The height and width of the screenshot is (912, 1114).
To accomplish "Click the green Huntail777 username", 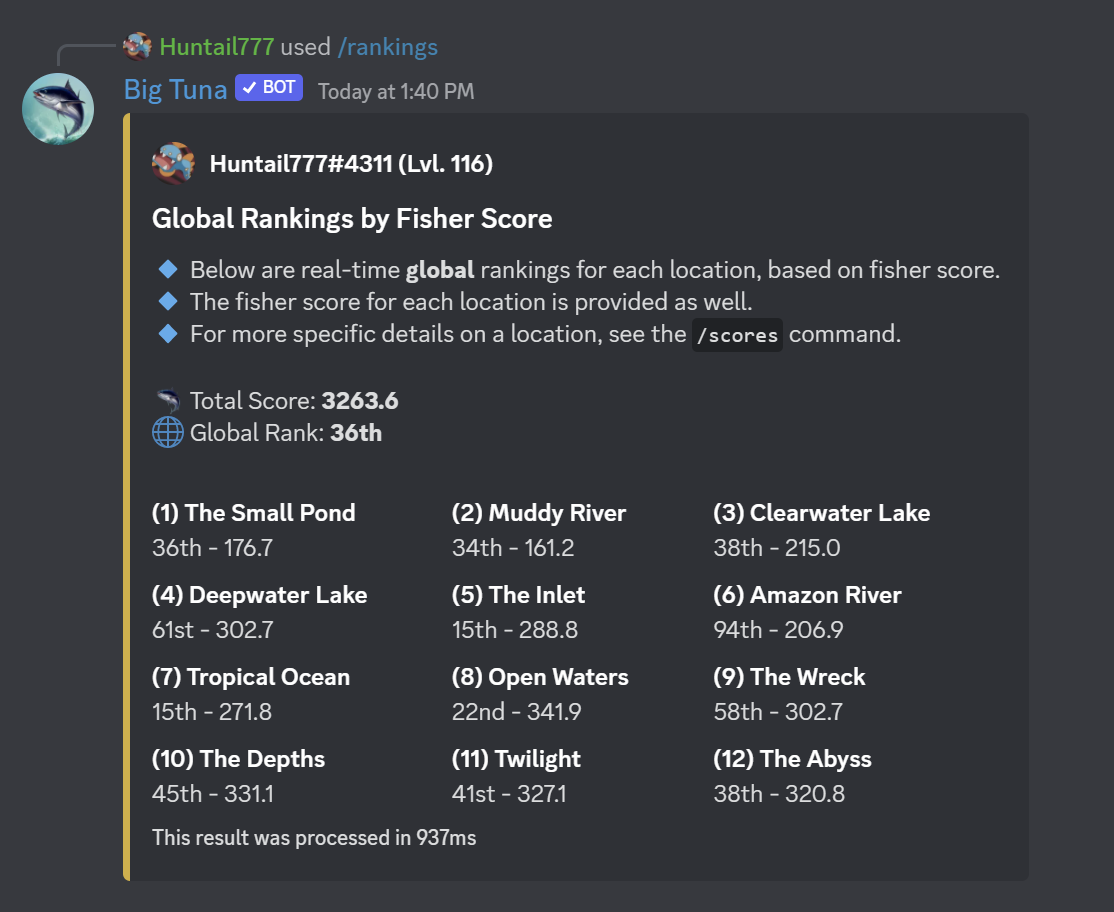I will (217, 47).
